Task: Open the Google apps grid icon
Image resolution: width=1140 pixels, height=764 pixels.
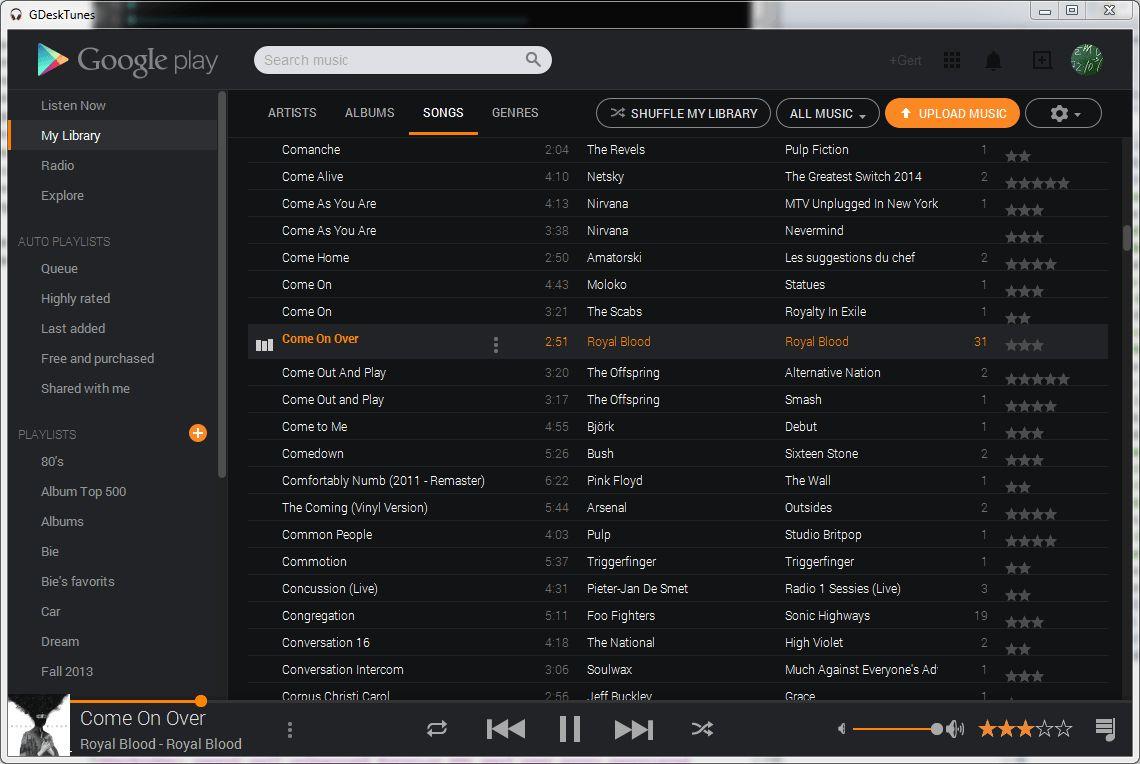Action: 952,60
